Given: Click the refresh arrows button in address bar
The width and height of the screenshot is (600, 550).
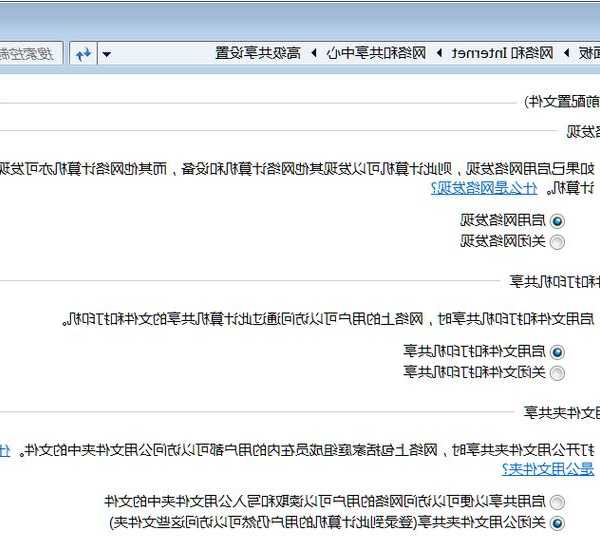Looking at the screenshot, I should click(x=84, y=52).
